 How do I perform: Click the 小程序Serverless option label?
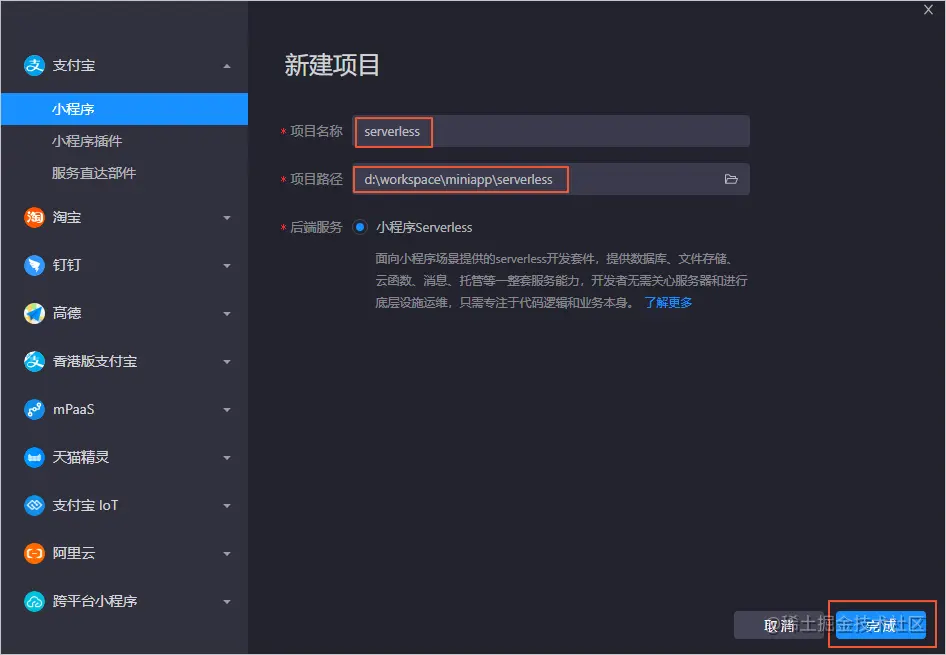[x=424, y=227]
